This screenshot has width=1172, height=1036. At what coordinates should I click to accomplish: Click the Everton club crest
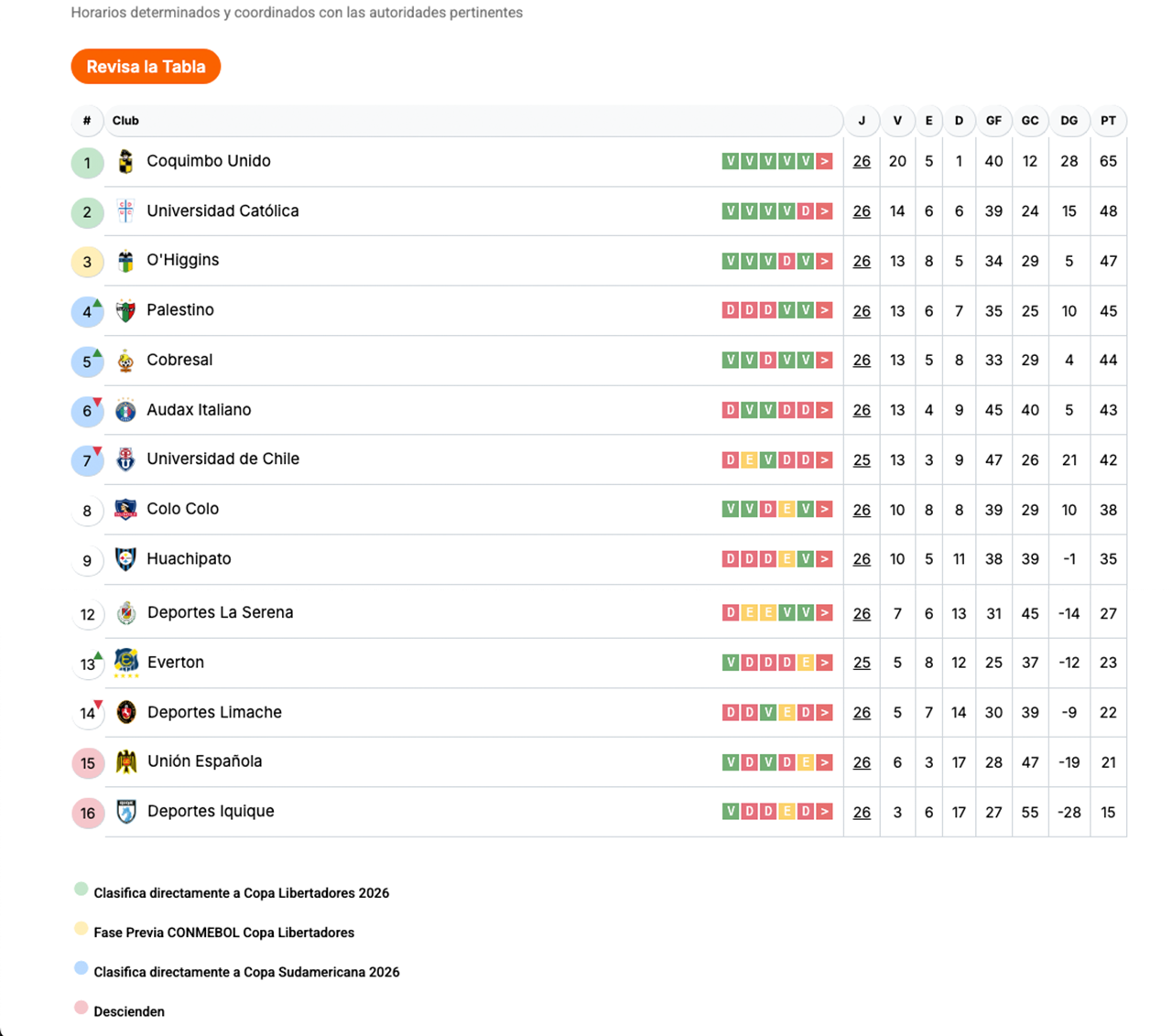(x=126, y=662)
